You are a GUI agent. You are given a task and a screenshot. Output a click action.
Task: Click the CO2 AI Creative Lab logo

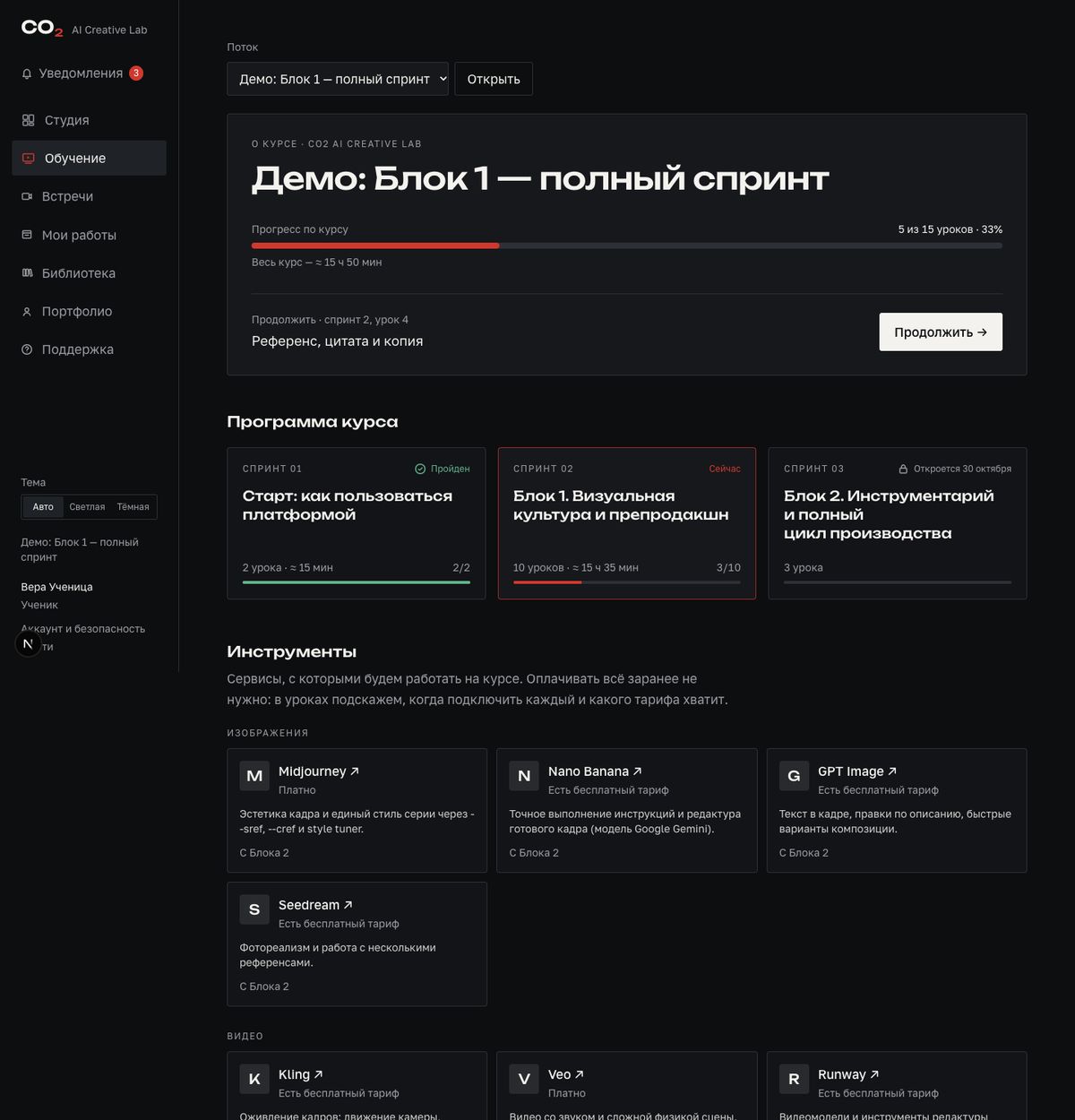coord(84,29)
